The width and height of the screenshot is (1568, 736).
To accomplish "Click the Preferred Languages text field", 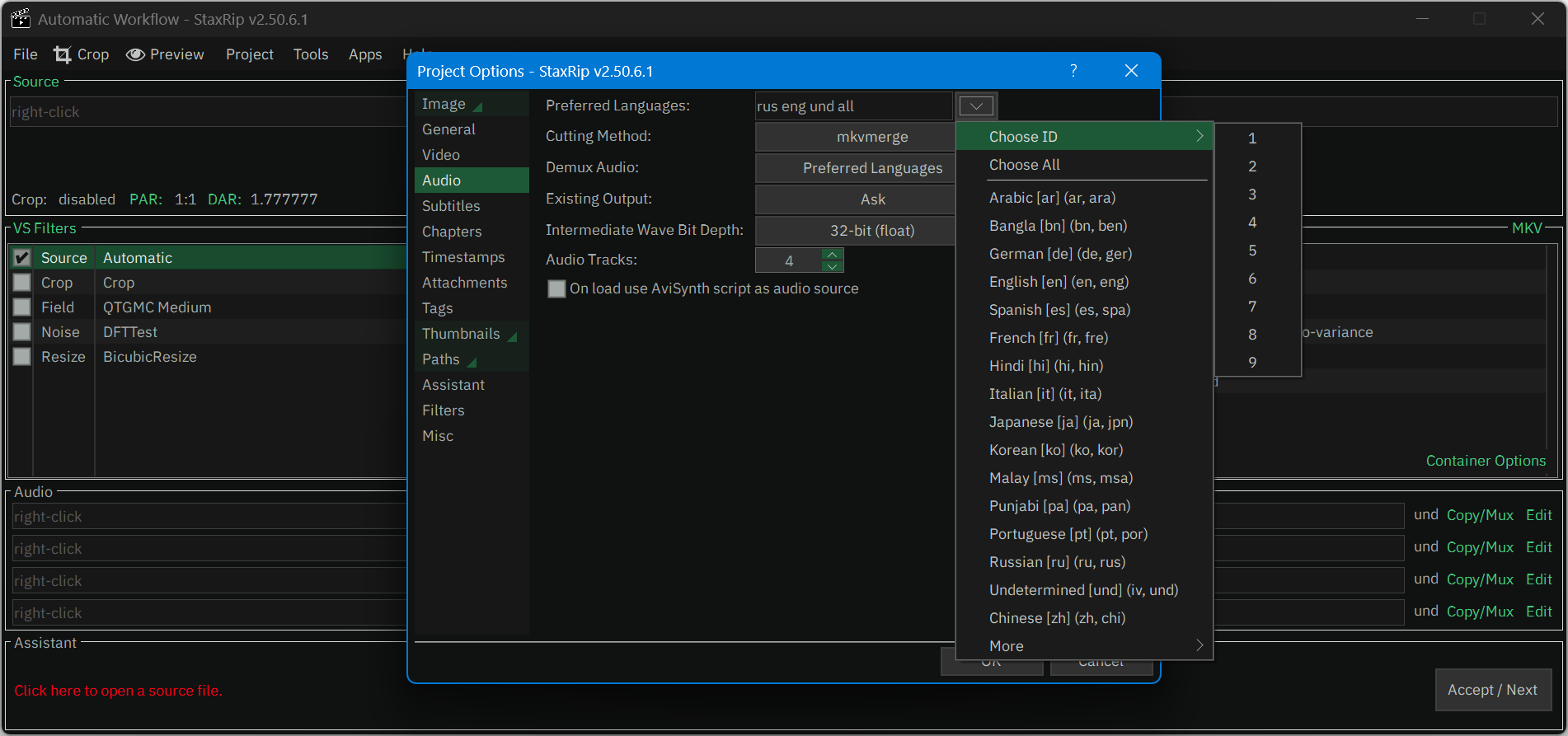I will (x=852, y=106).
